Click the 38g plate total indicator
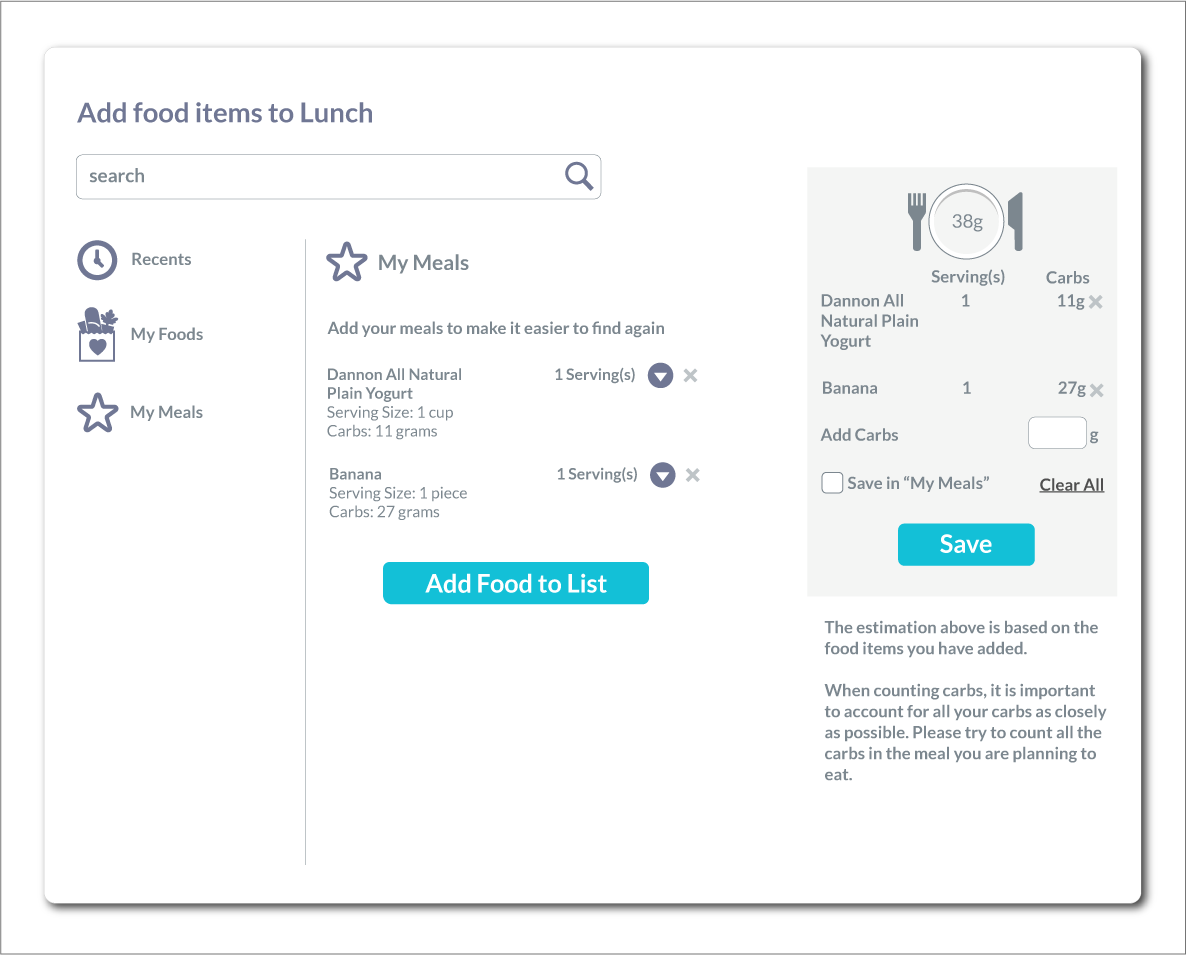Screen dimensions: 1187x955 click(966, 222)
